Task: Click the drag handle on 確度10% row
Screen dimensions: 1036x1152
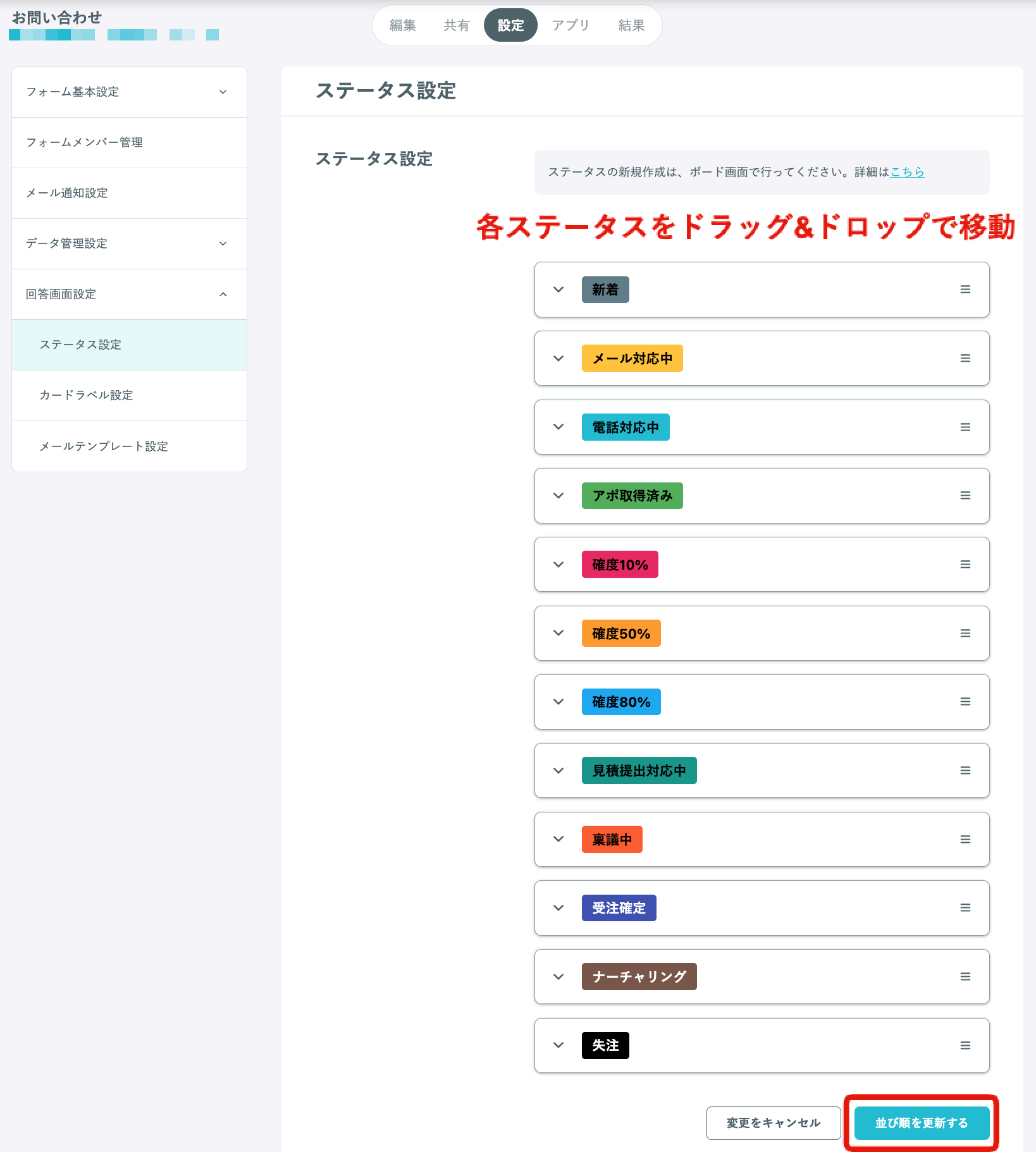Action: click(965, 565)
